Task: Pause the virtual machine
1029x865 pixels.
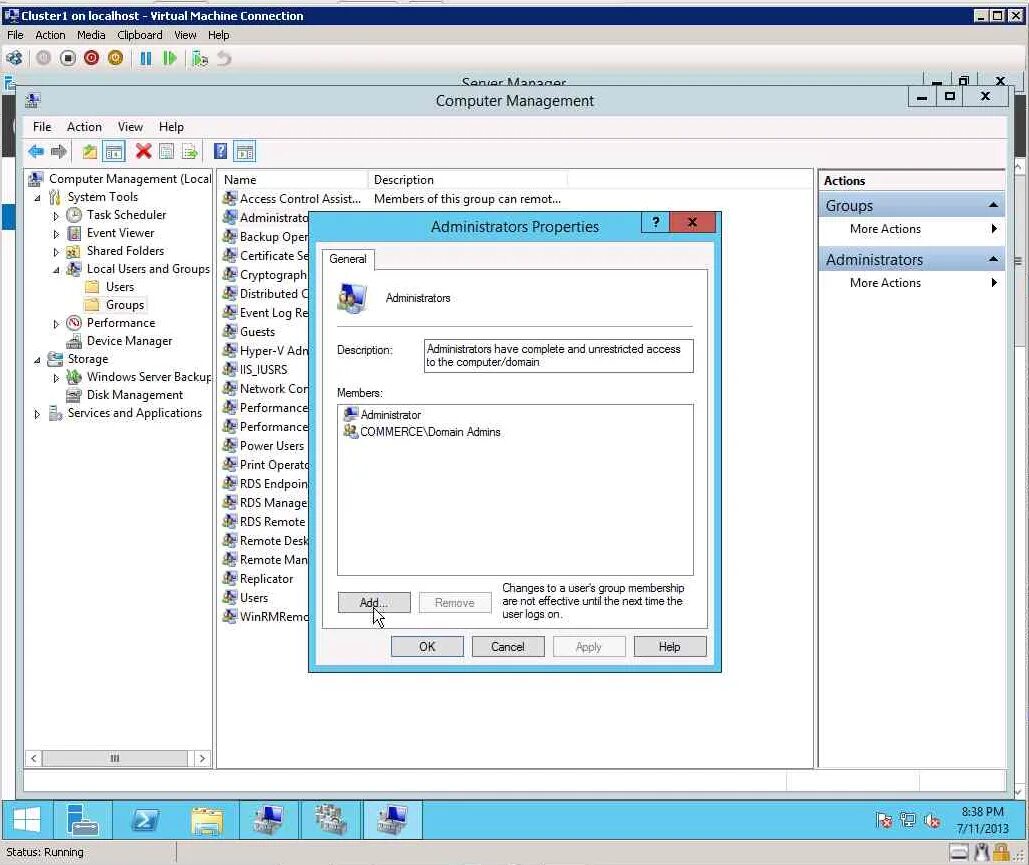Action: pos(146,58)
